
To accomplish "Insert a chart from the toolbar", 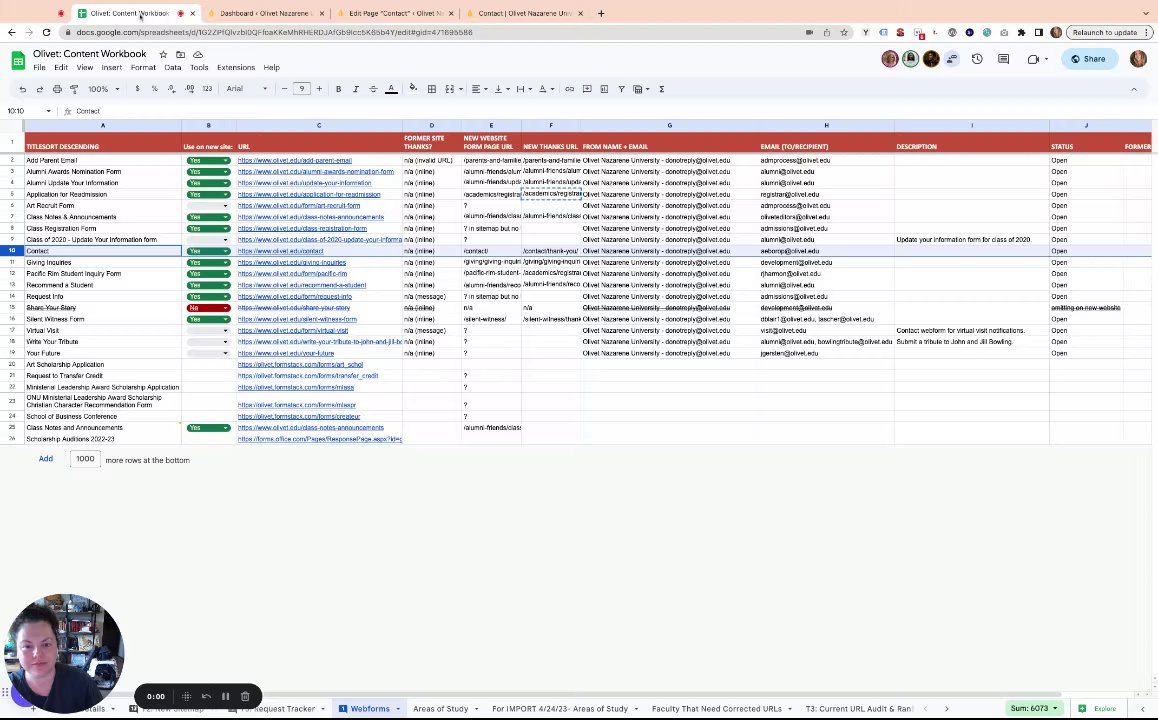I will [x=604, y=89].
